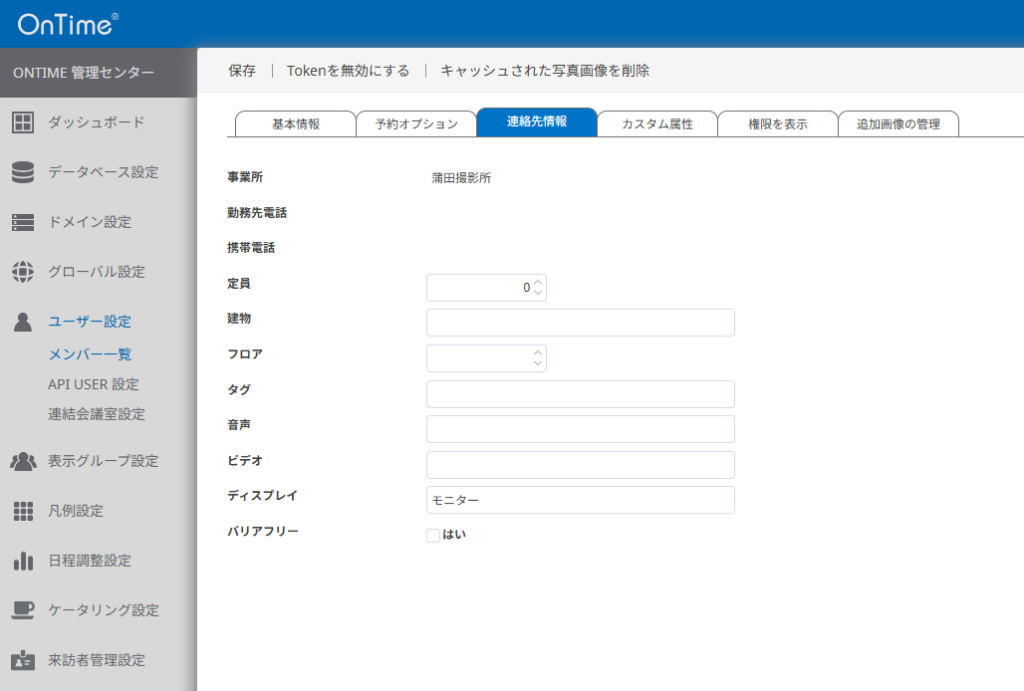Viewport: 1024px width, 691px height.
Task: Open the 予約オプション tab
Action: tap(416, 124)
